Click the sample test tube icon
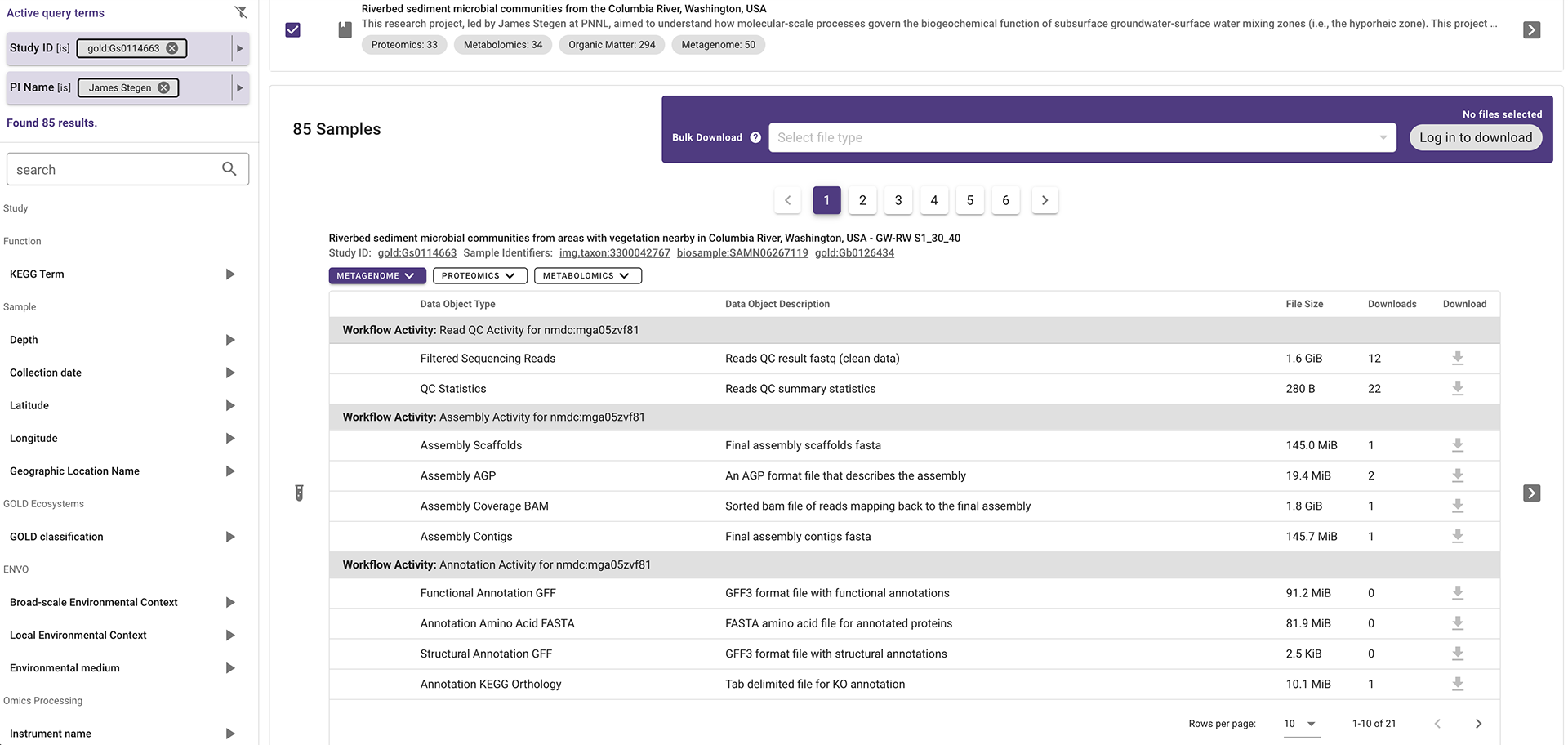This screenshot has height=745, width=1568. pyautogui.click(x=300, y=493)
